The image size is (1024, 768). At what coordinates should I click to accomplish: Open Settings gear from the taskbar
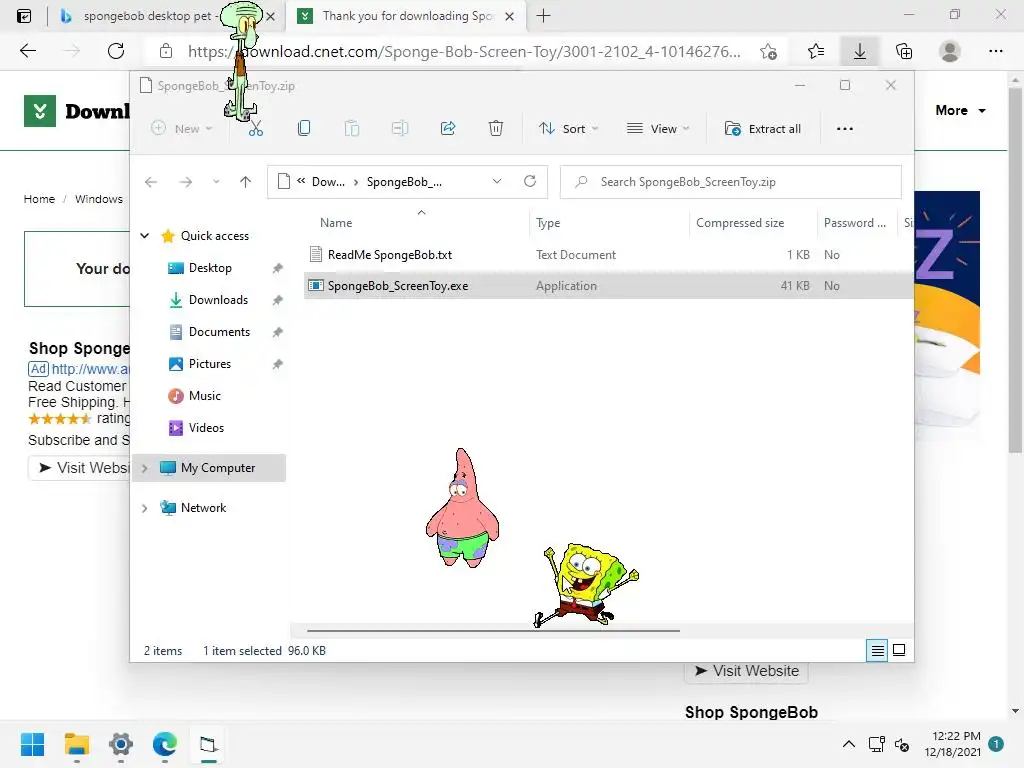[x=121, y=744]
